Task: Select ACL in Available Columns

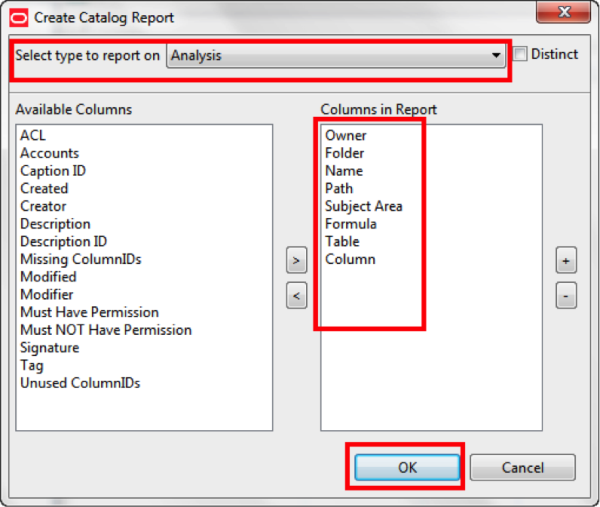Action: (33, 135)
